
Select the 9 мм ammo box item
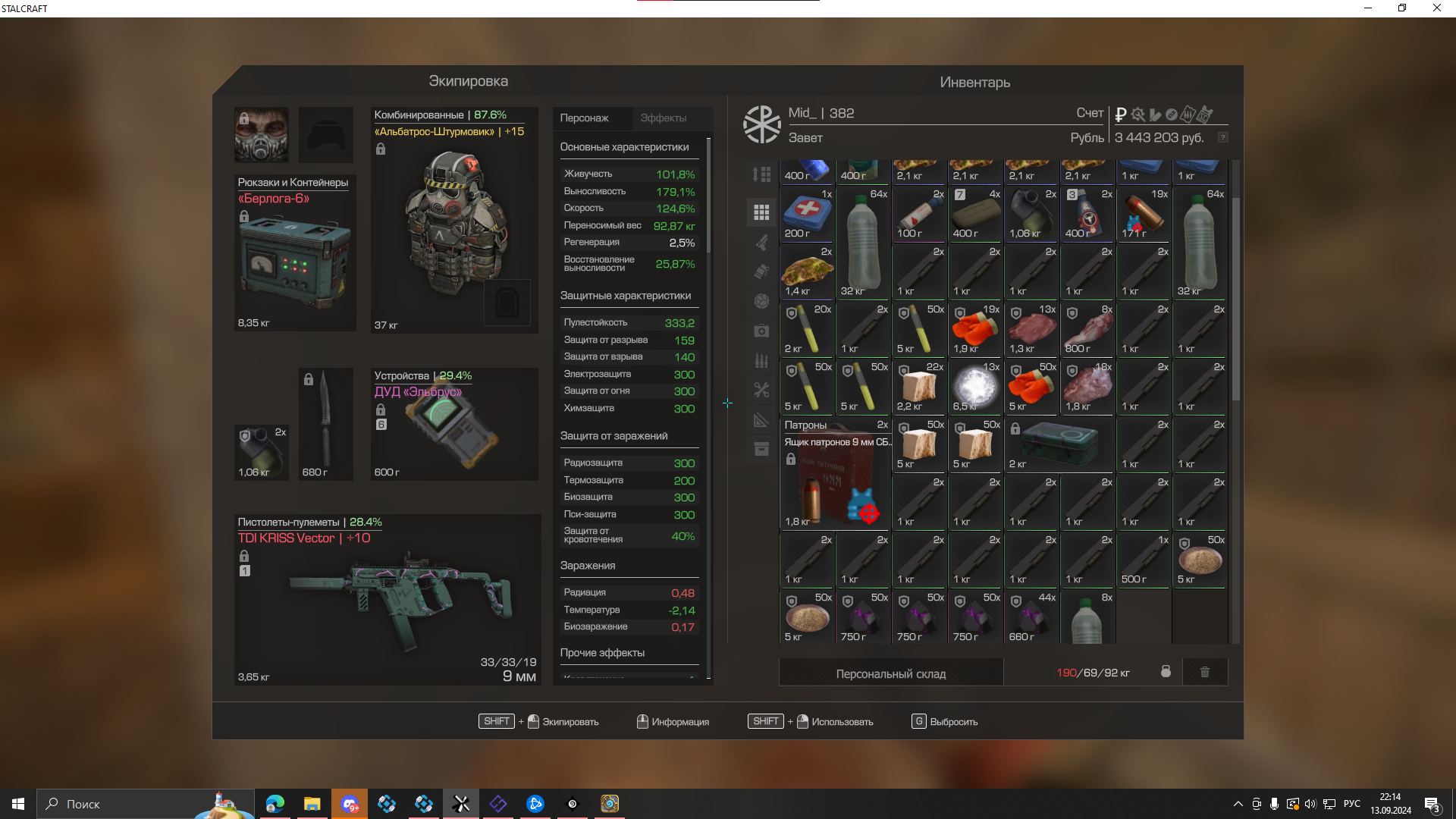coord(836,473)
